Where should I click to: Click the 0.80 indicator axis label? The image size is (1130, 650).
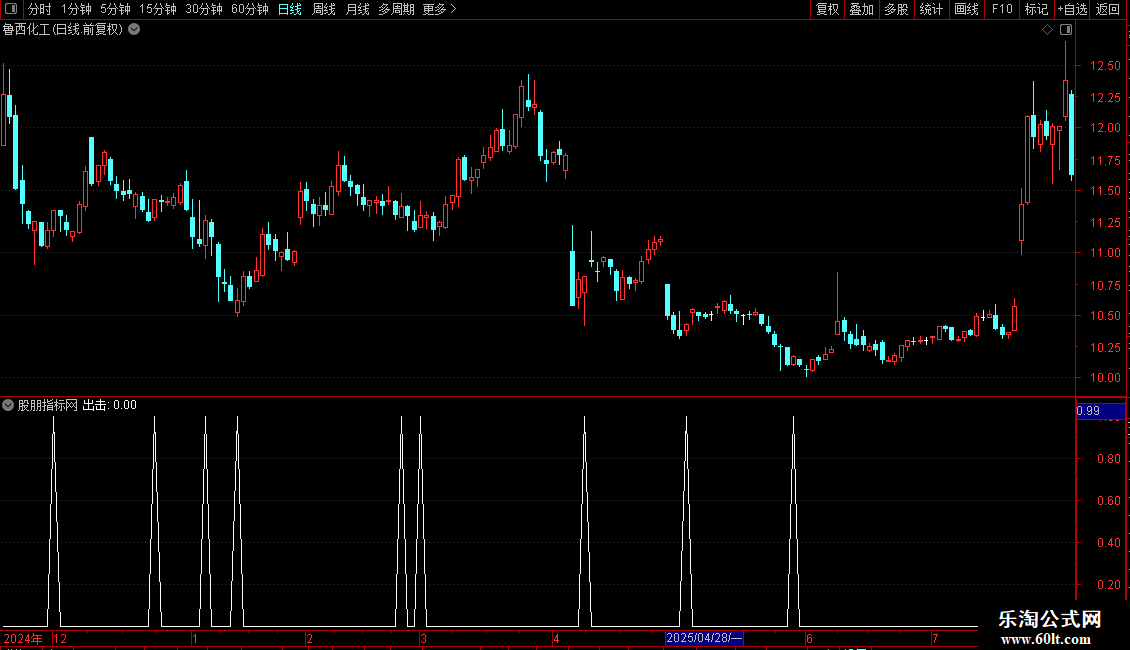(x=1108, y=459)
